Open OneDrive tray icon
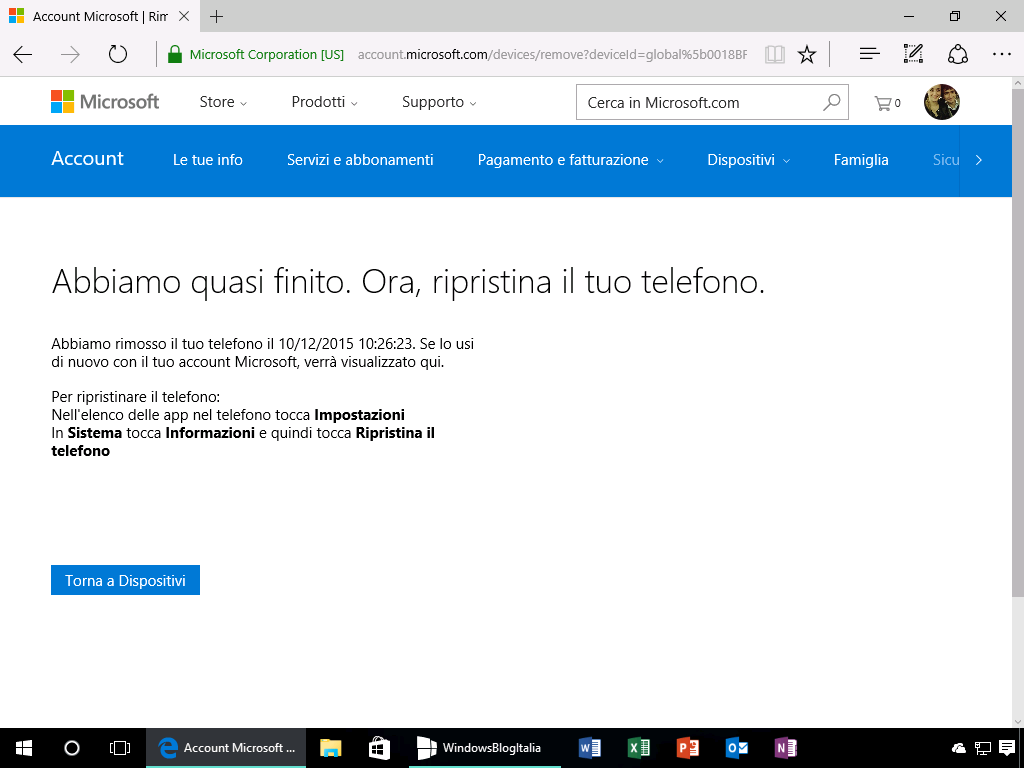The height and width of the screenshot is (783, 1024). tap(959, 748)
